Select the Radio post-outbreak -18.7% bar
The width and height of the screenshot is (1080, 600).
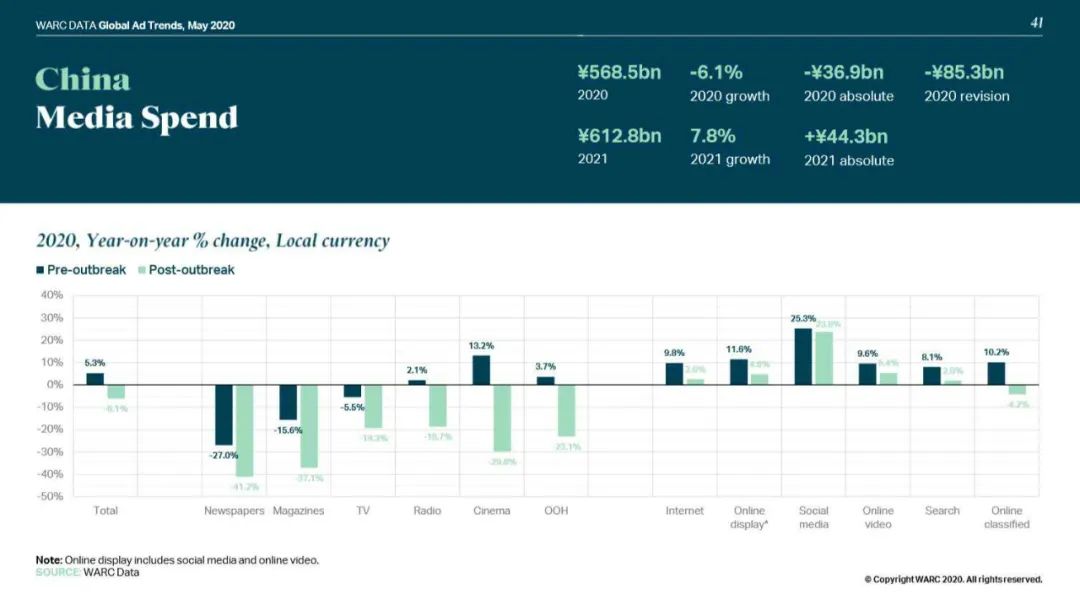[x=437, y=405]
